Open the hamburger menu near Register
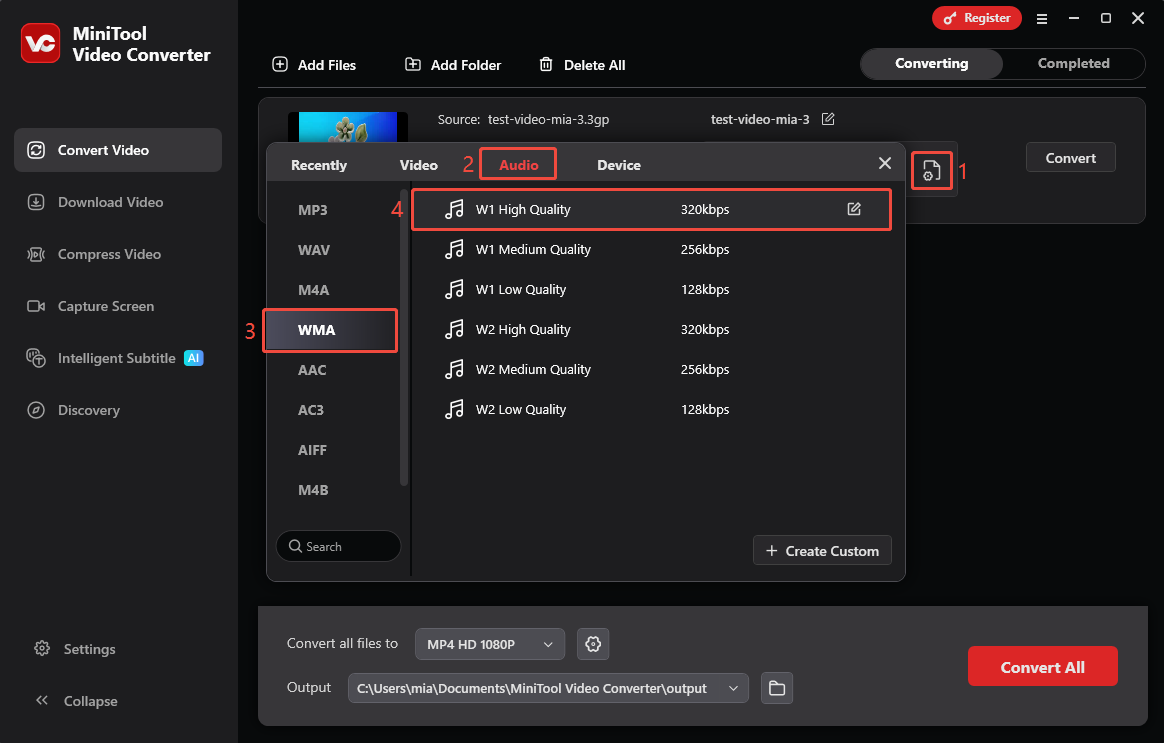1164x743 pixels. (x=1042, y=18)
